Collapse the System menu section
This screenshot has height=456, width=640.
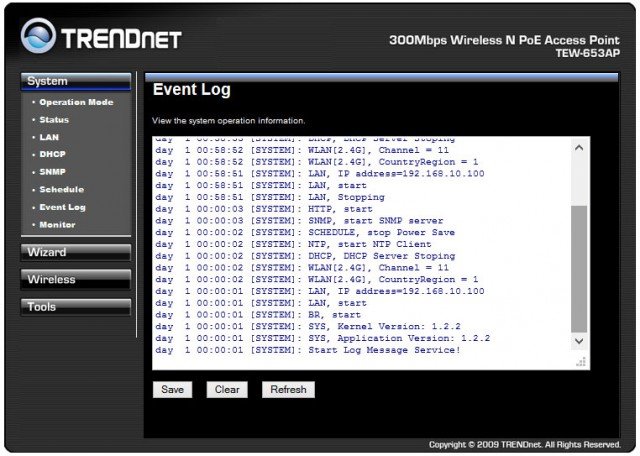pyautogui.click(x=76, y=81)
